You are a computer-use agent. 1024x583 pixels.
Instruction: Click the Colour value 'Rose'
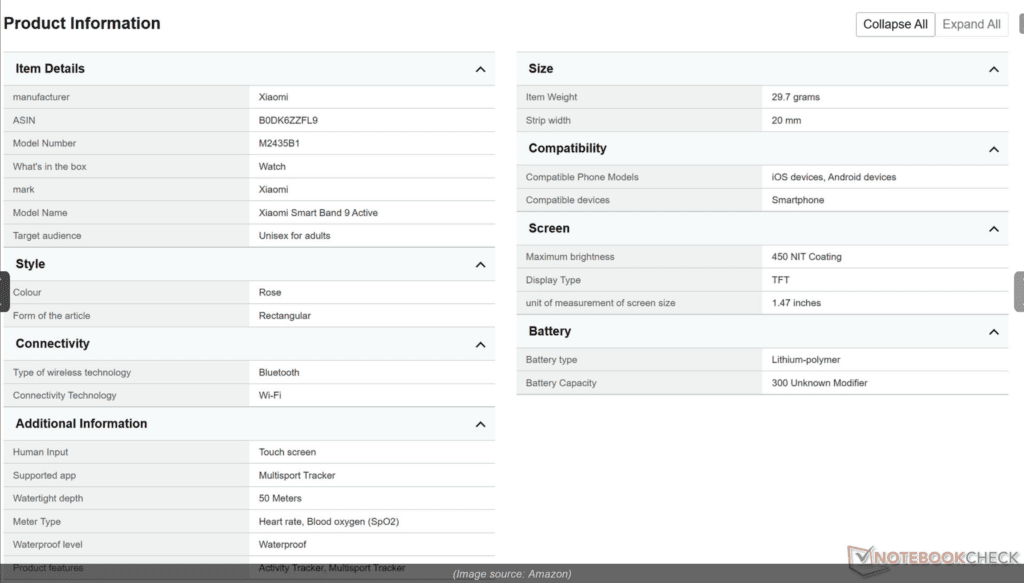270,292
